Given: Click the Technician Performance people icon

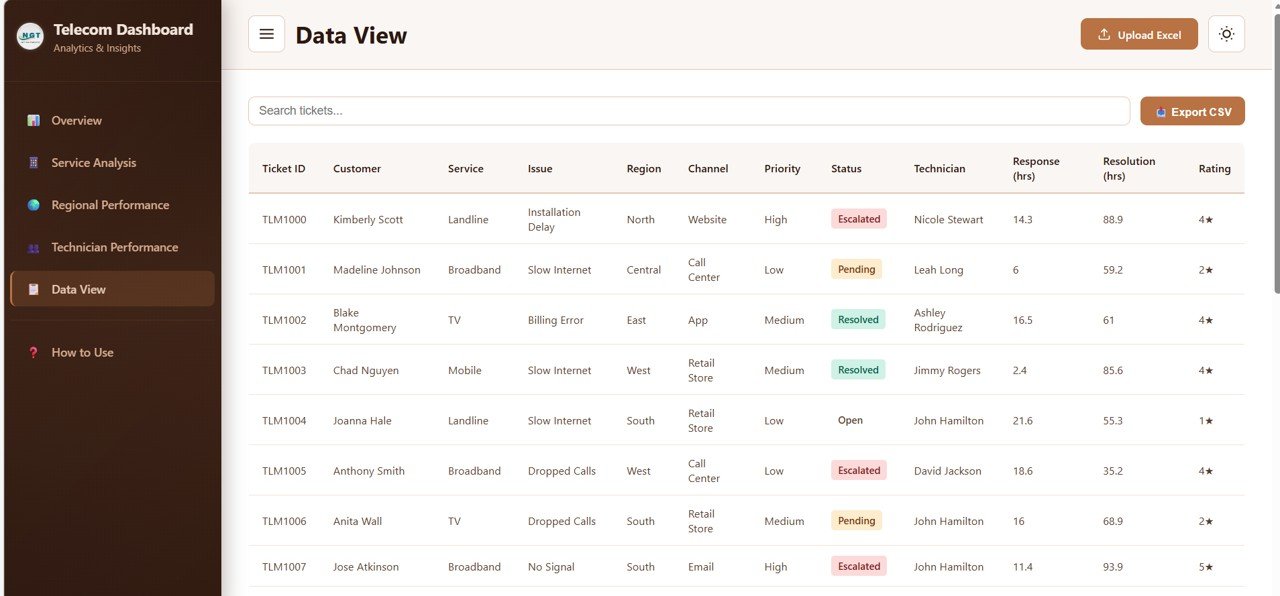Looking at the screenshot, I should (x=36, y=247).
